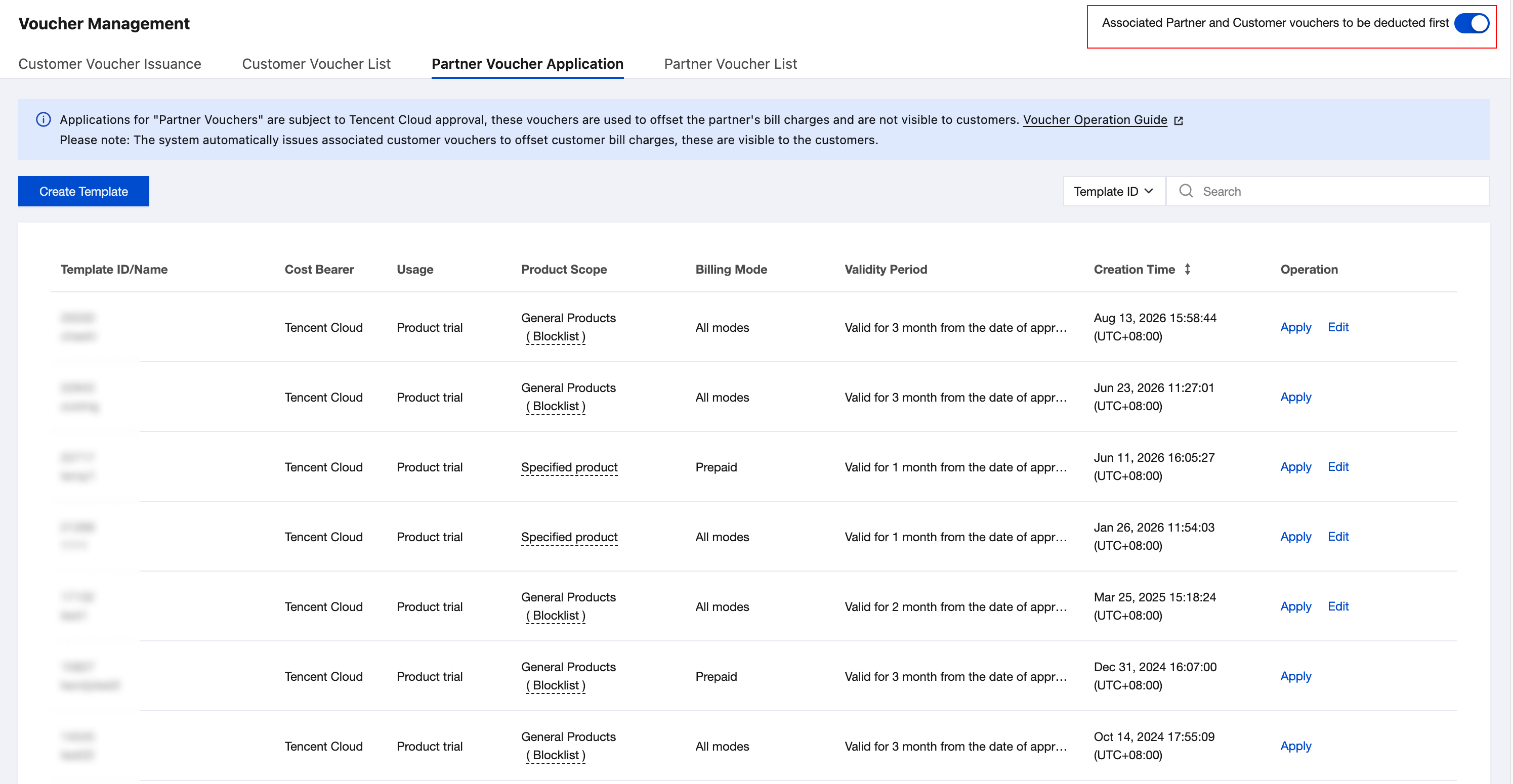Open Blocklist in the Aug 13, 2026 row
1513x784 pixels.
(556, 336)
